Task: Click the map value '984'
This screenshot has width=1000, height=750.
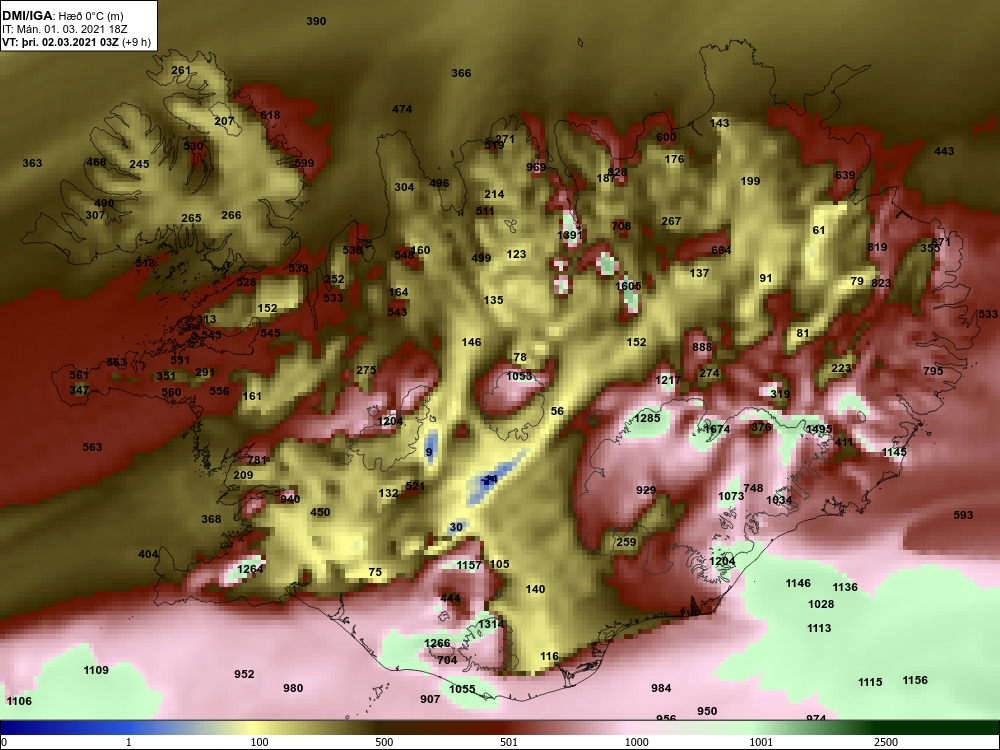Action: [x=661, y=688]
